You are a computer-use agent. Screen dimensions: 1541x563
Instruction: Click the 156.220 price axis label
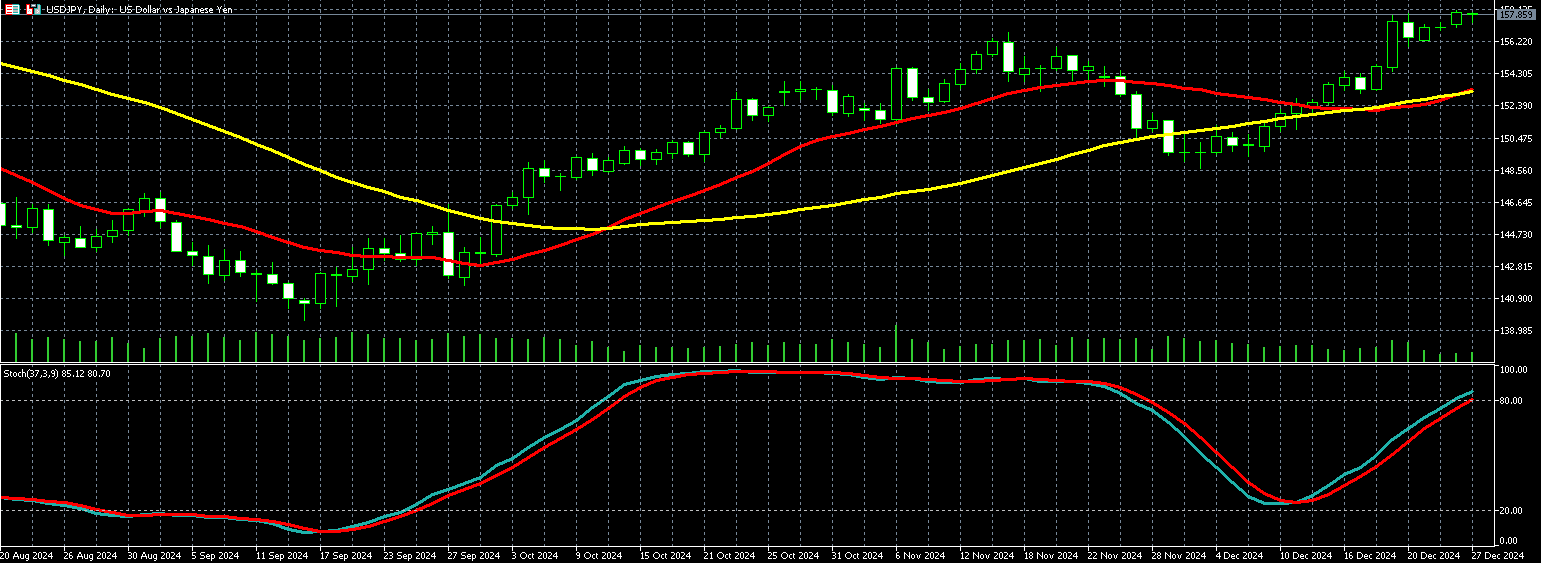1516,42
